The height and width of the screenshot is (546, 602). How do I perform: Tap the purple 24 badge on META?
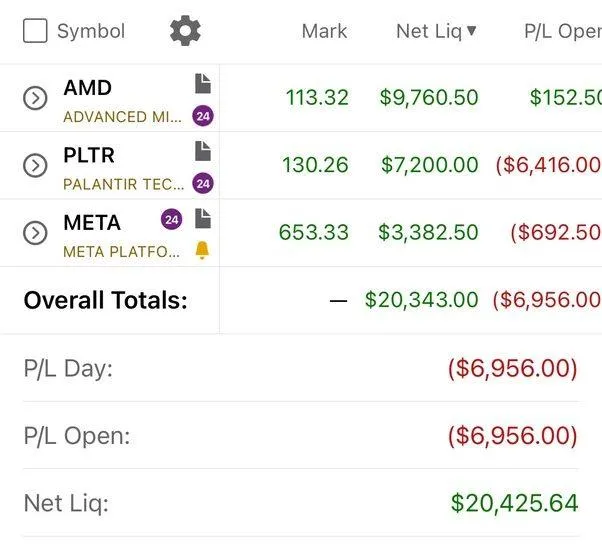tap(172, 219)
